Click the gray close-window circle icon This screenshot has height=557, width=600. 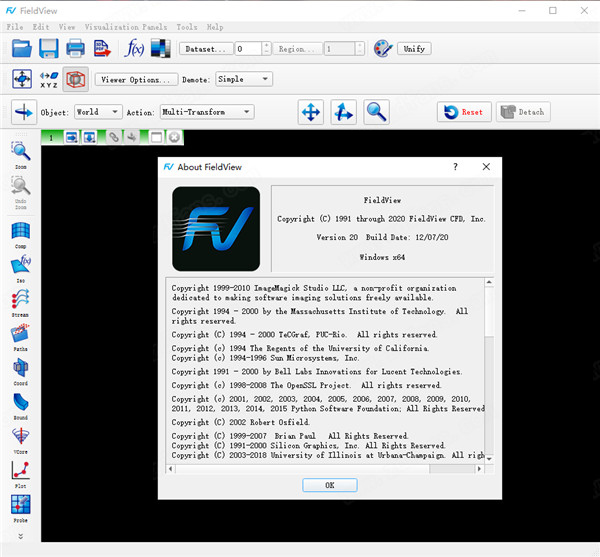174,137
